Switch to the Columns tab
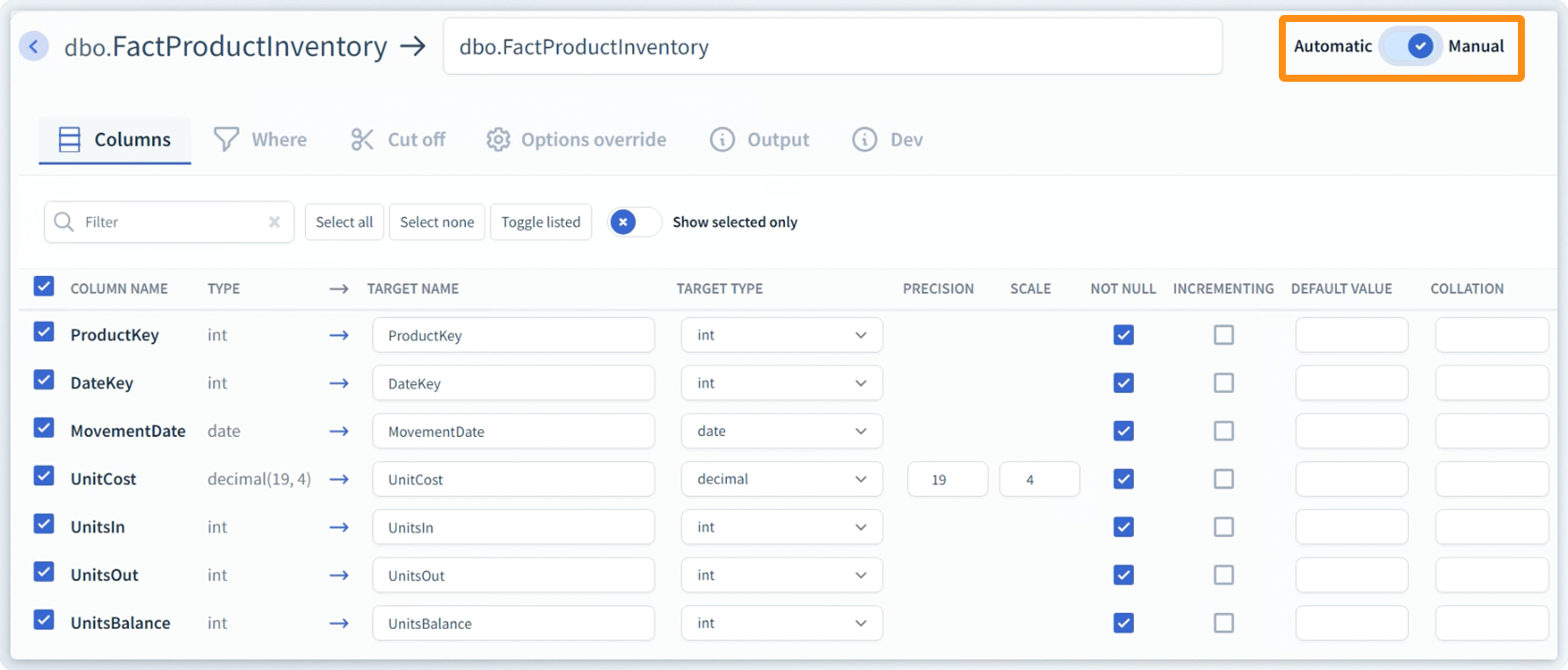The width and height of the screenshot is (1568, 670). 115,140
